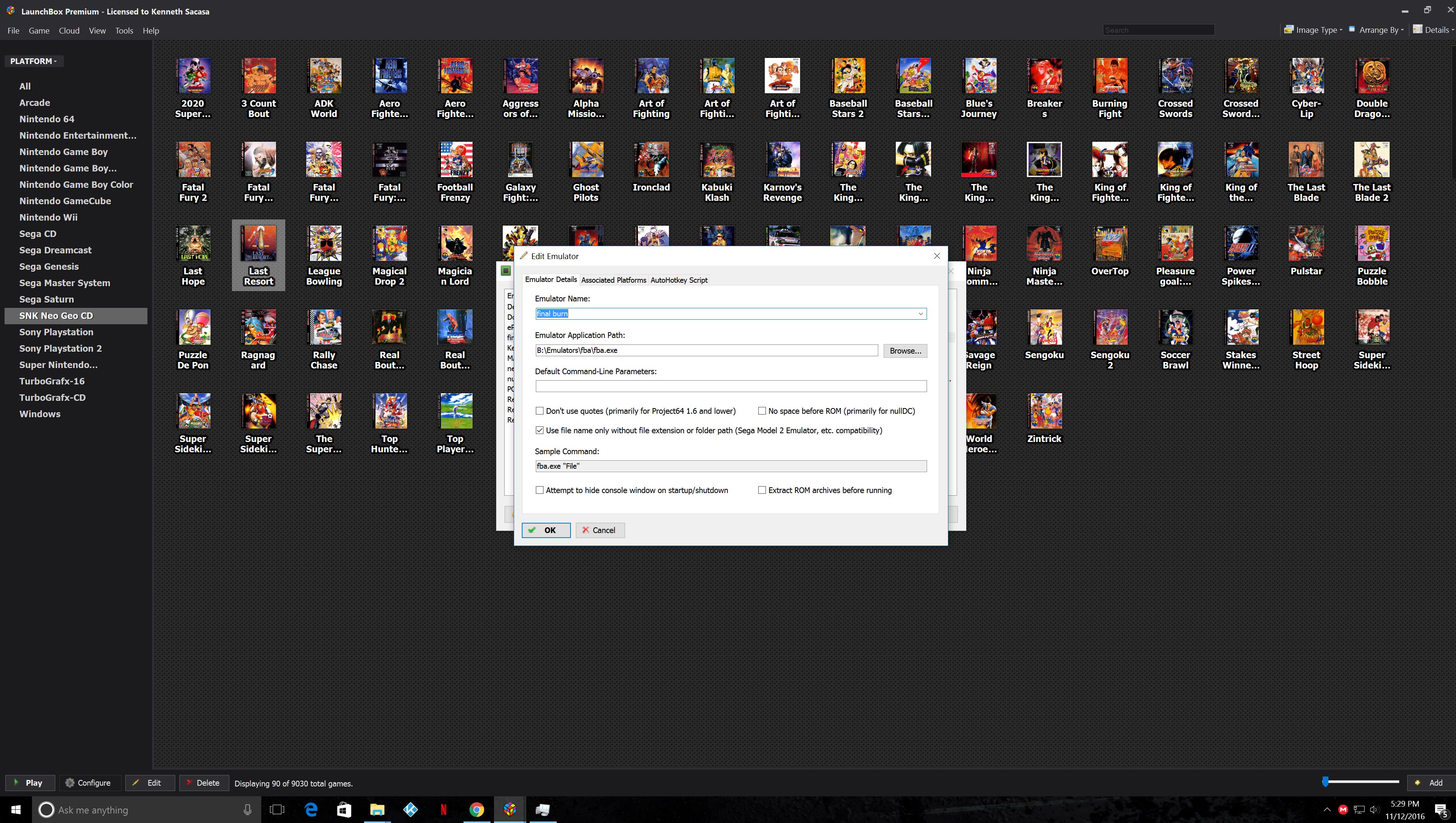1456x823 pixels.
Task: Click the Default Command-Line Parameters field
Action: point(731,386)
